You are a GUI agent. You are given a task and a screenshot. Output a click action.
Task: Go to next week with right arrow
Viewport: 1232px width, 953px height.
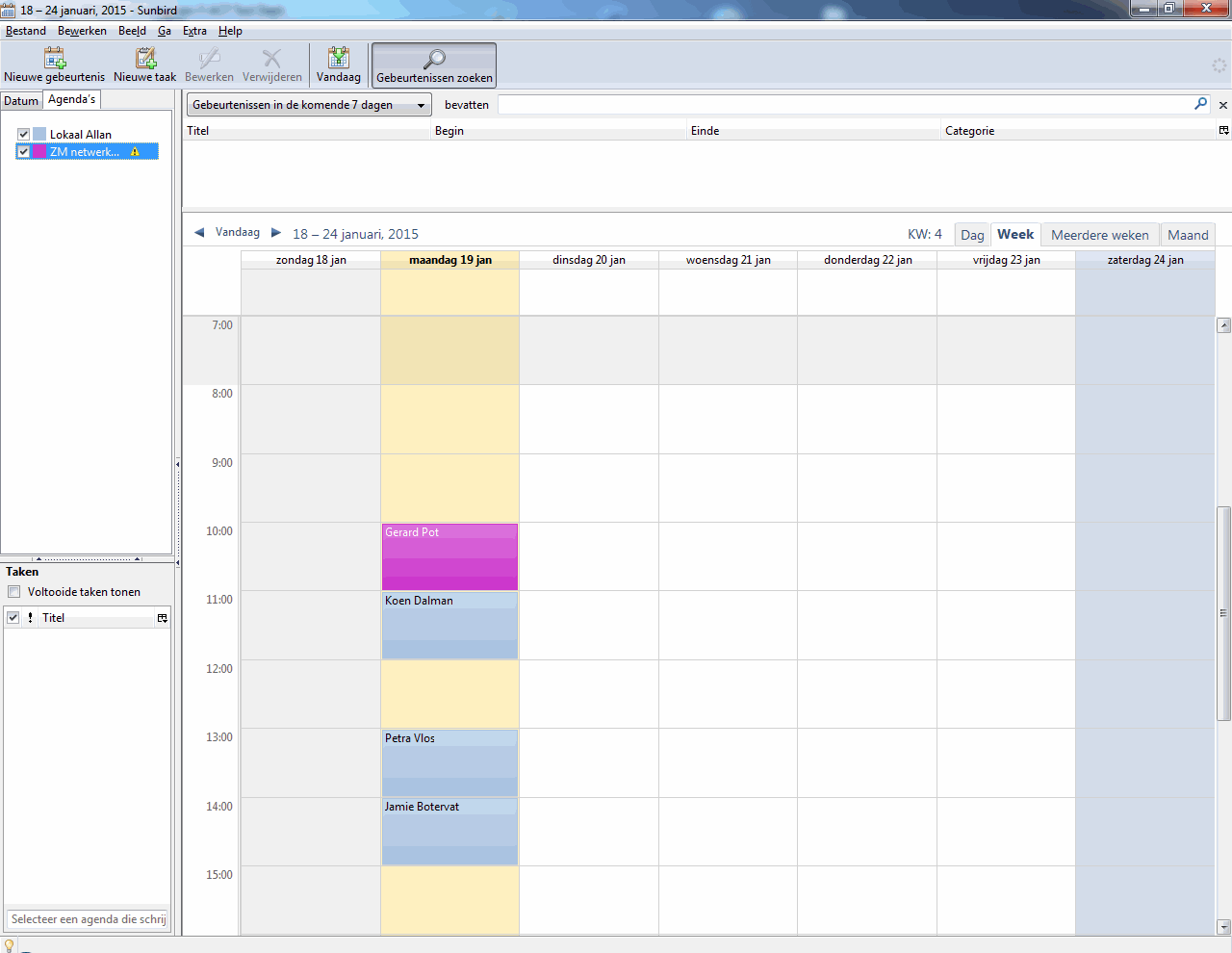coord(276,233)
